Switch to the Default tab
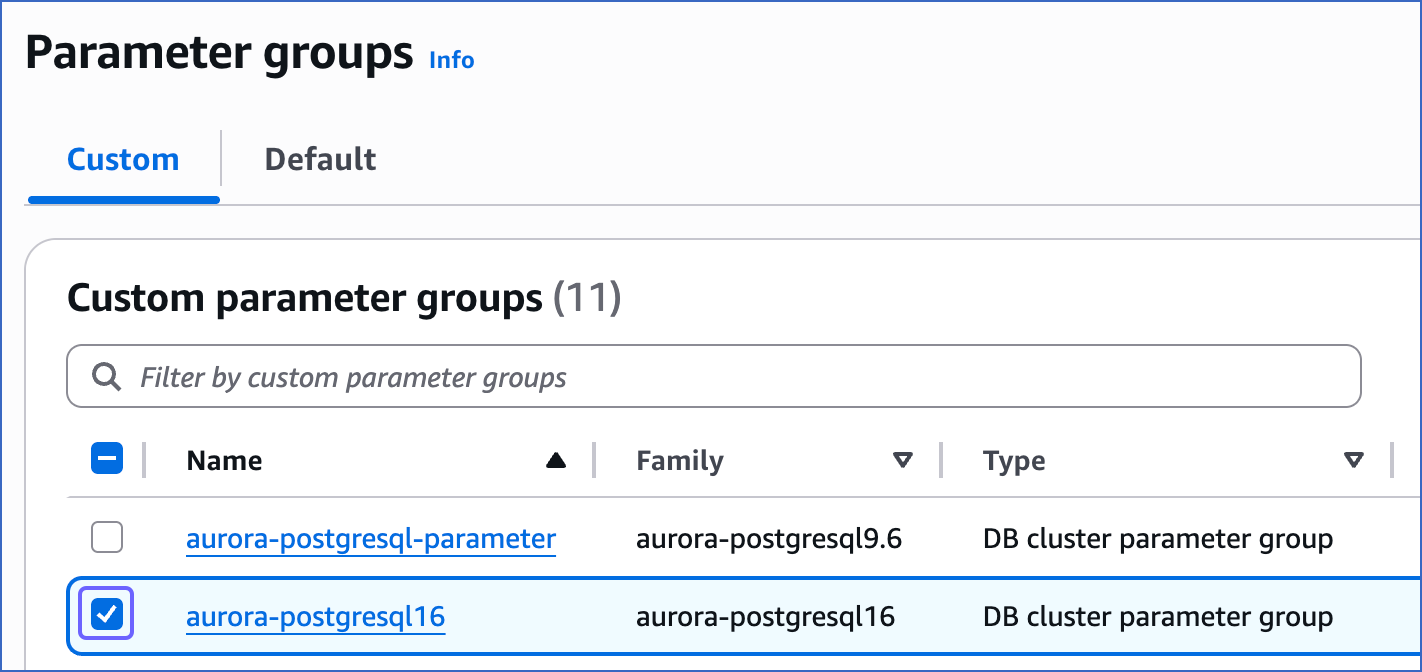 [320, 158]
